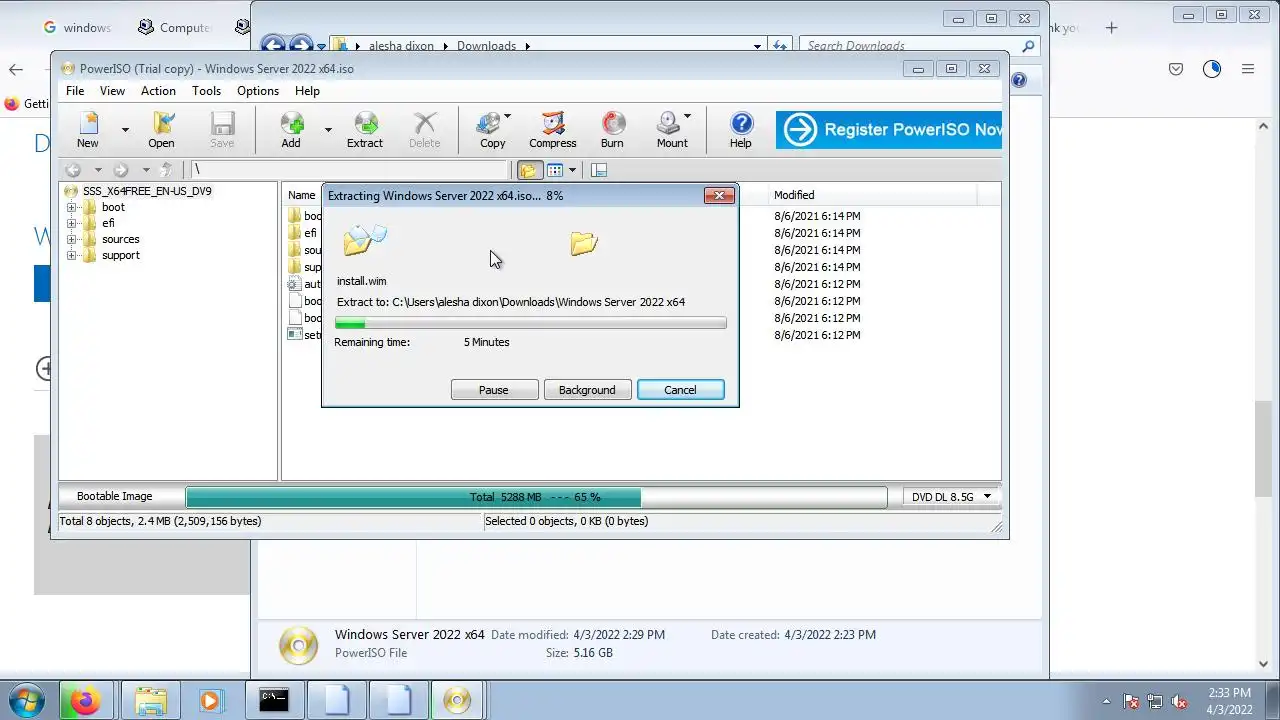1280x720 pixels.
Task: Click the Copy toolbar icon
Action: click(x=492, y=130)
